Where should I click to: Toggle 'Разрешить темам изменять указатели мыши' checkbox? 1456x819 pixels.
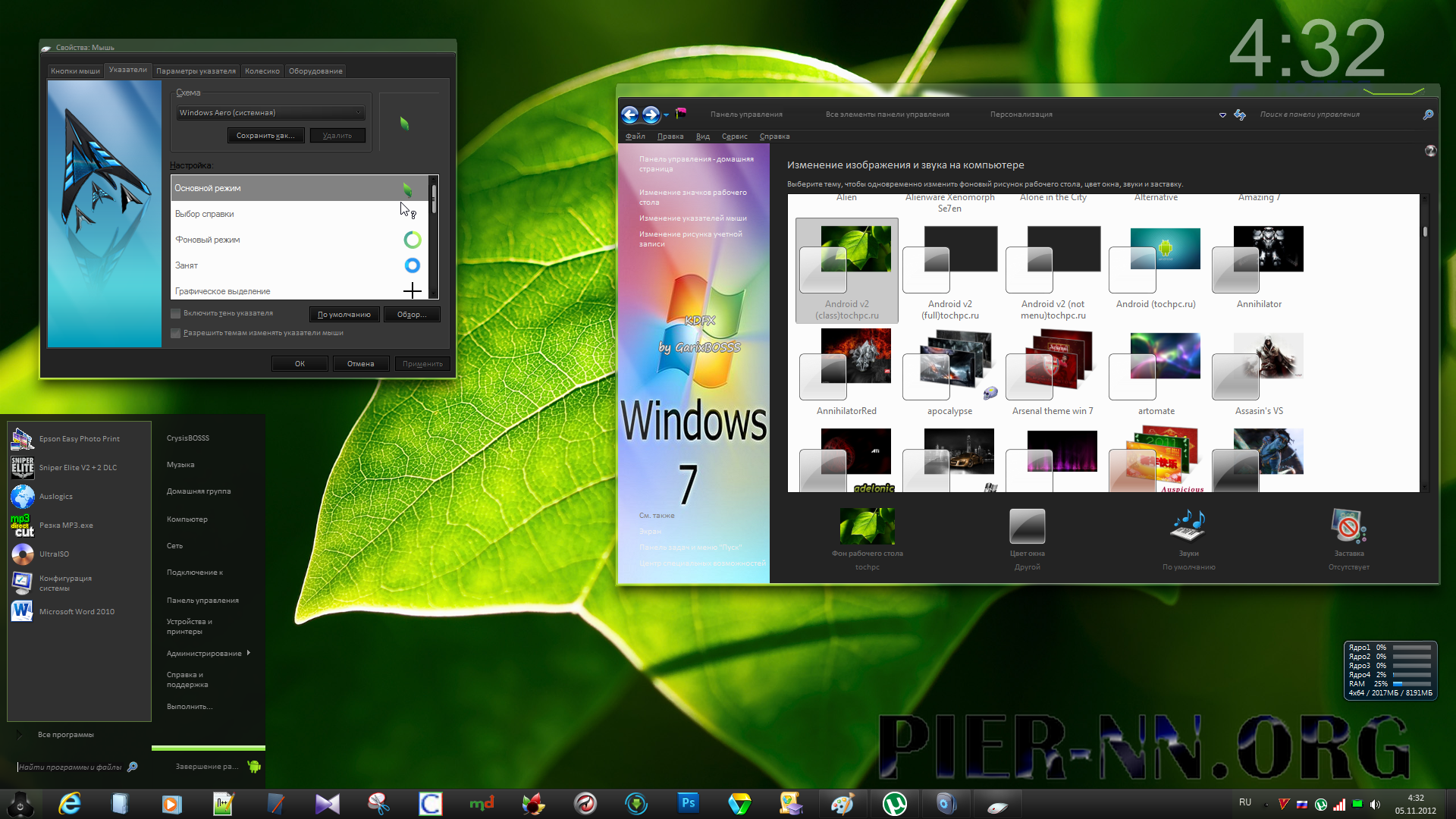176,333
